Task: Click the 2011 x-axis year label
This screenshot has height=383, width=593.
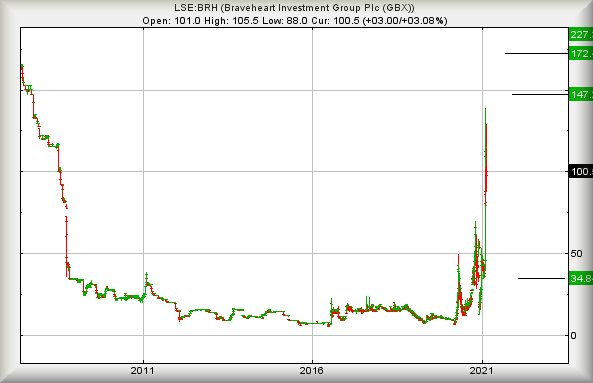Action: click(143, 371)
